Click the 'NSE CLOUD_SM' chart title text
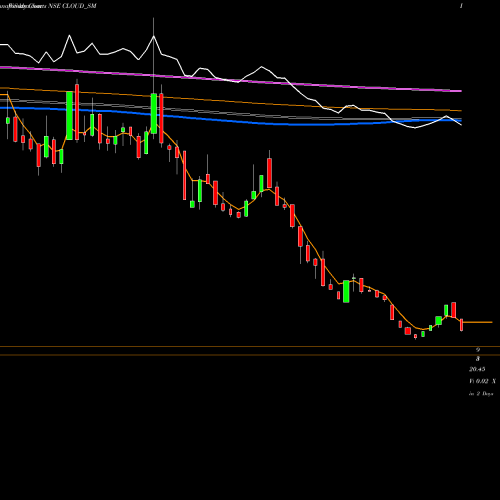This screenshot has width=500, height=500. [72, 6]
